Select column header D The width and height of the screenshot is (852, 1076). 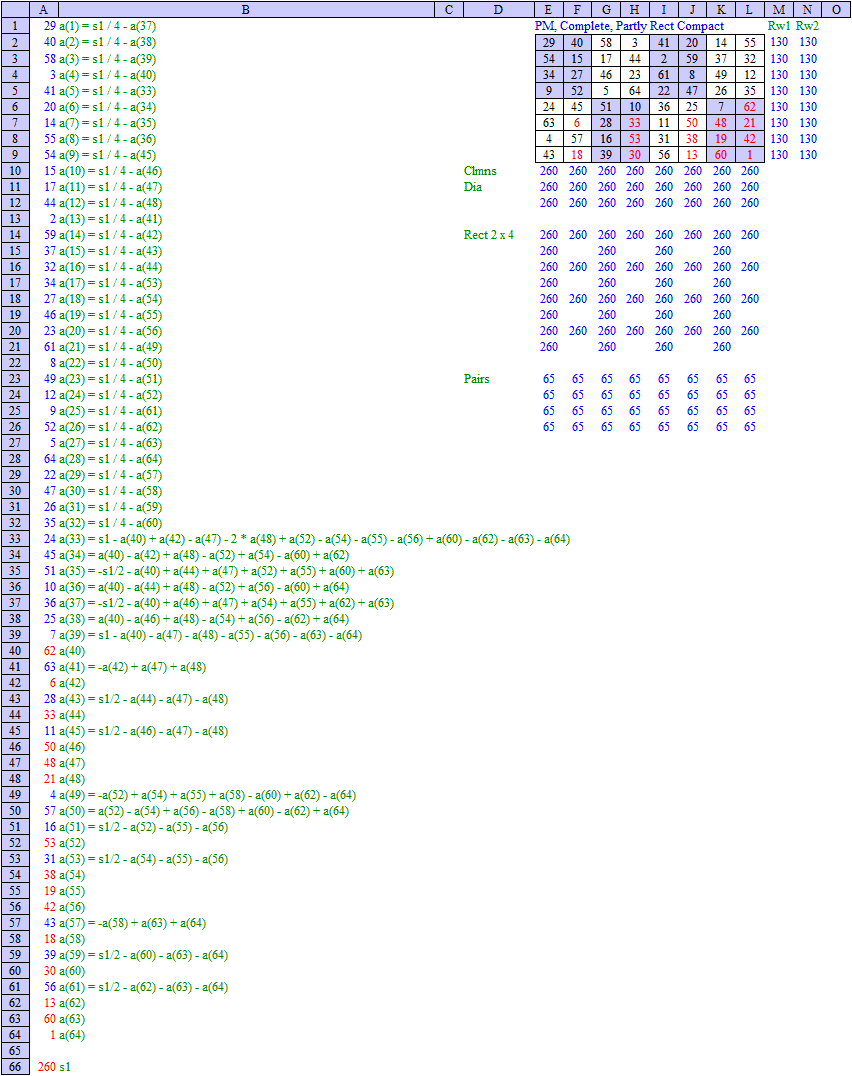click(x=498, y=10)
